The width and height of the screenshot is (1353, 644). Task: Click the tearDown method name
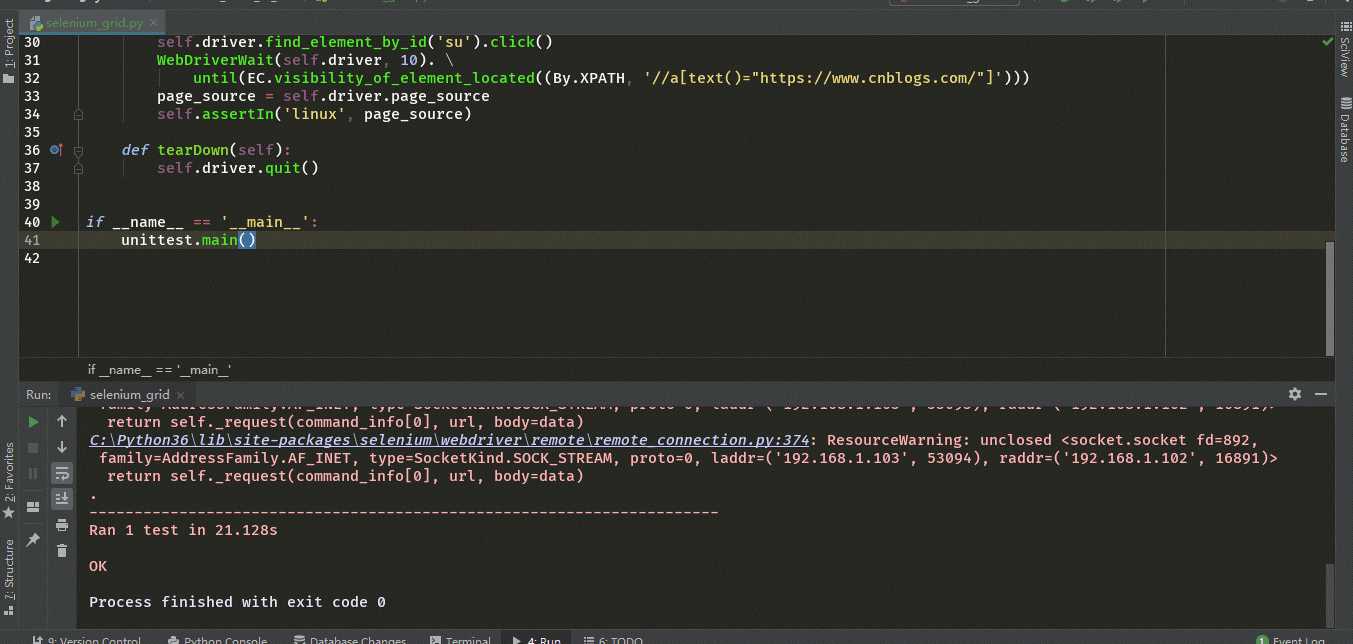click(193, 150)
